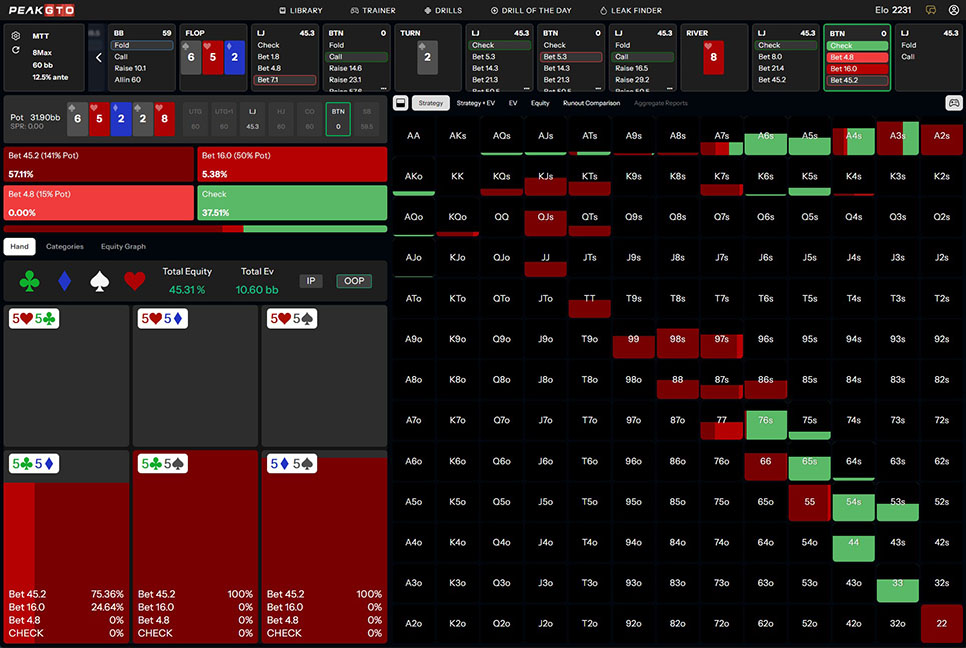Open the chat feedback icon near Elo

tap(931, 10)
